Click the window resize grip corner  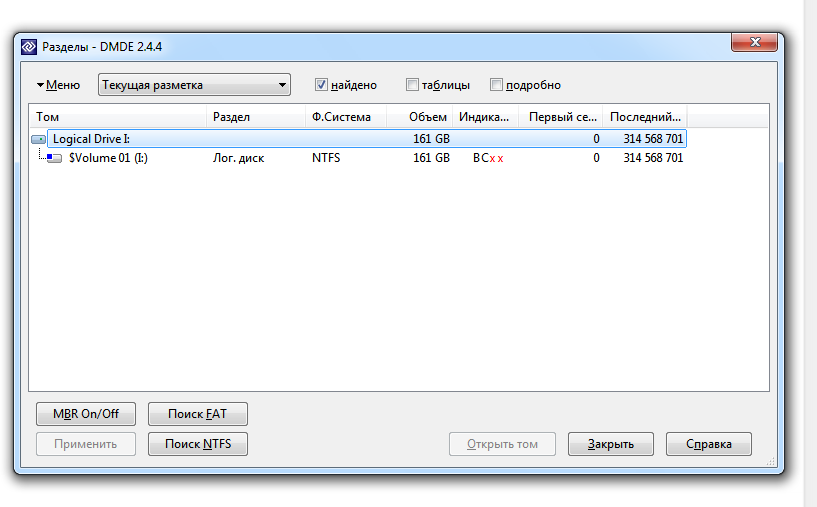click(x=771, y=461)
